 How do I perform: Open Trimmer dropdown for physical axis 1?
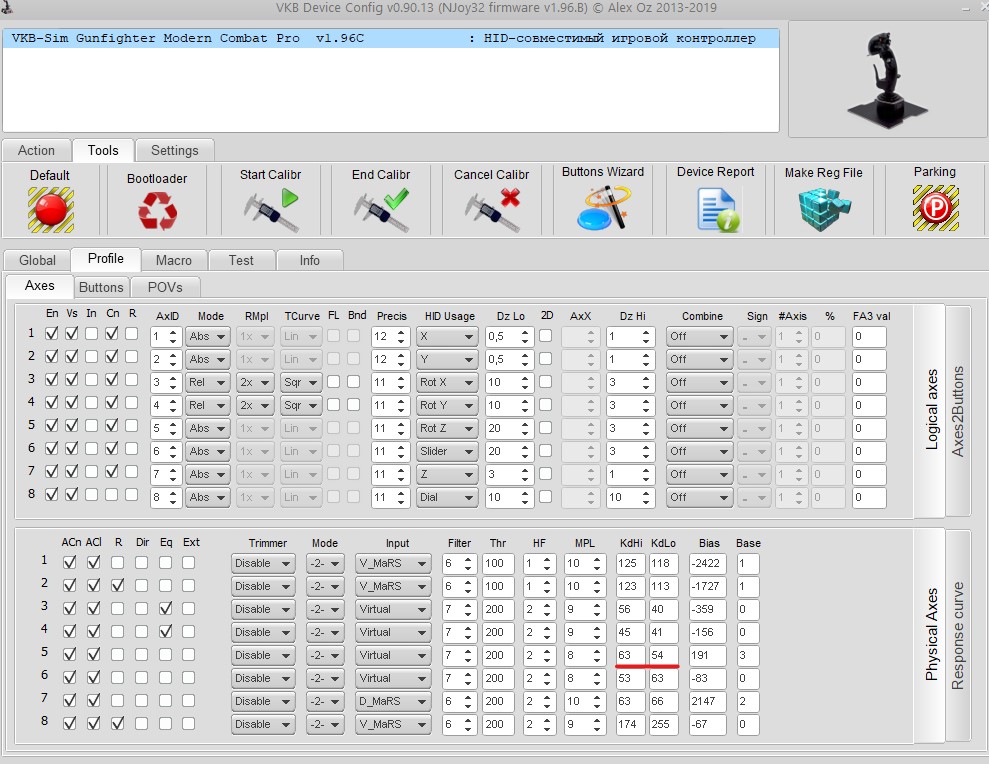(263, 563)
